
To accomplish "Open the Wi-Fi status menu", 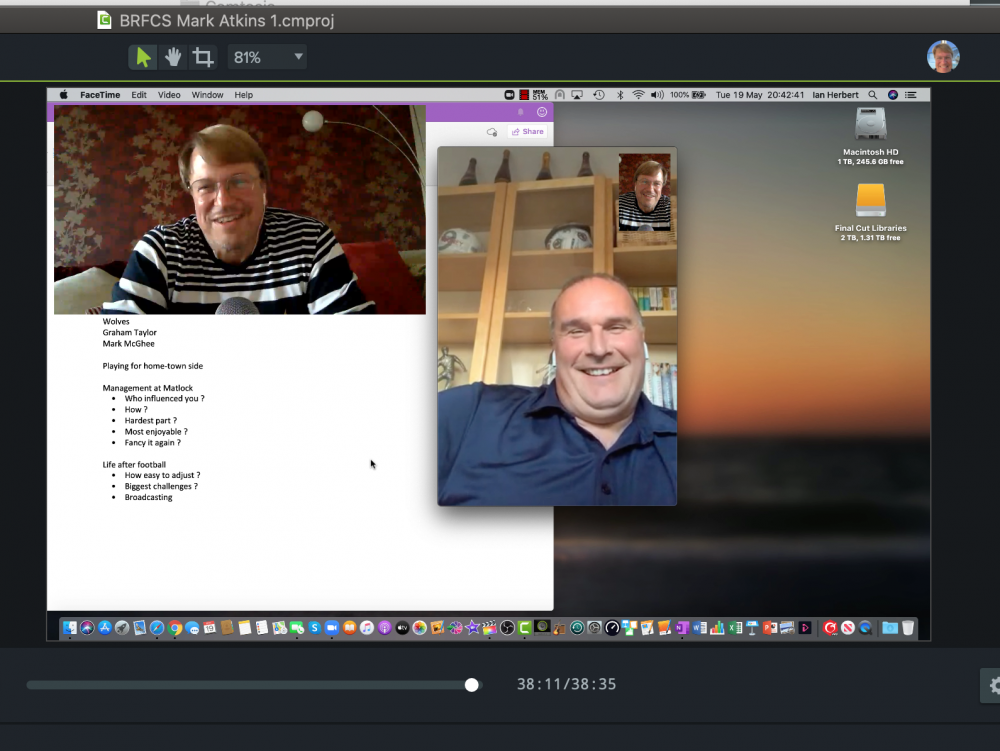I will tap(638, 95).
